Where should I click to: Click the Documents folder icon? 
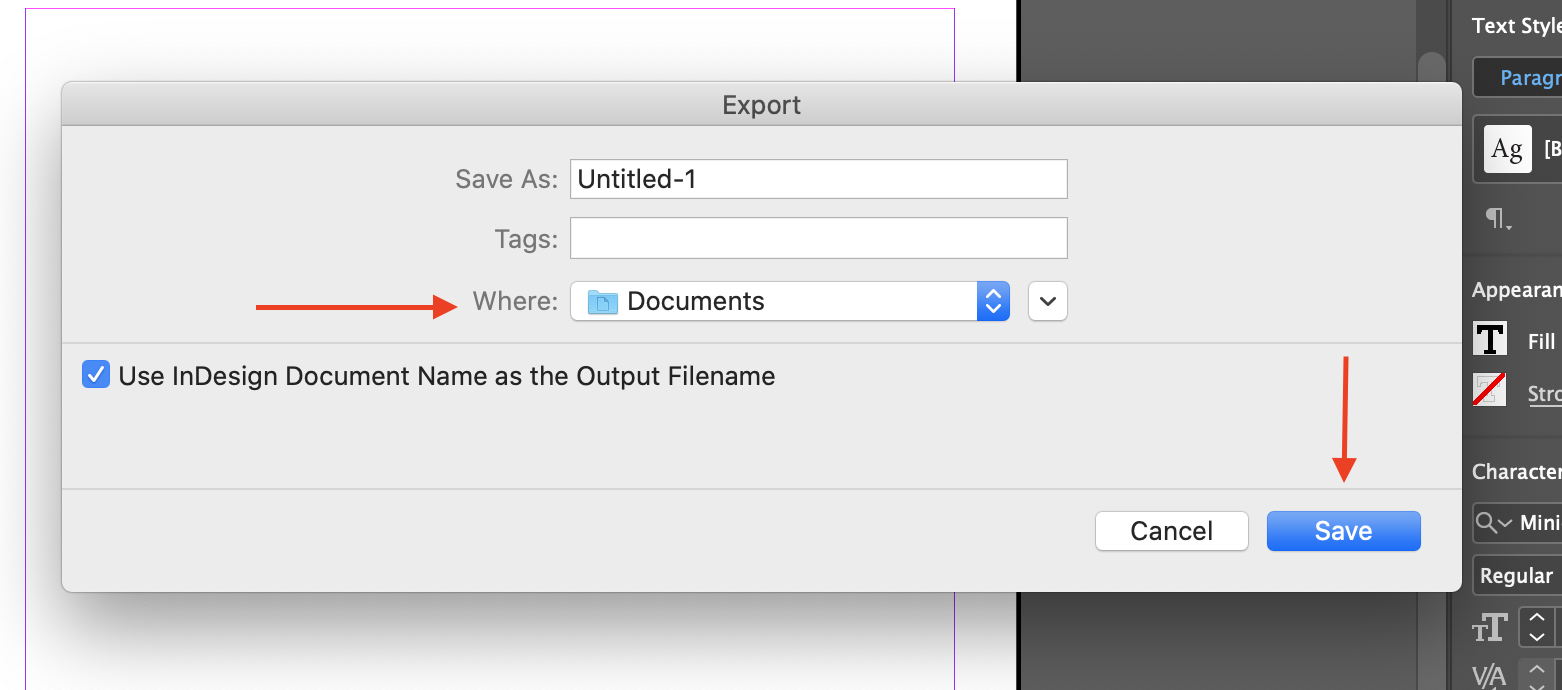(x=603, y=301)
